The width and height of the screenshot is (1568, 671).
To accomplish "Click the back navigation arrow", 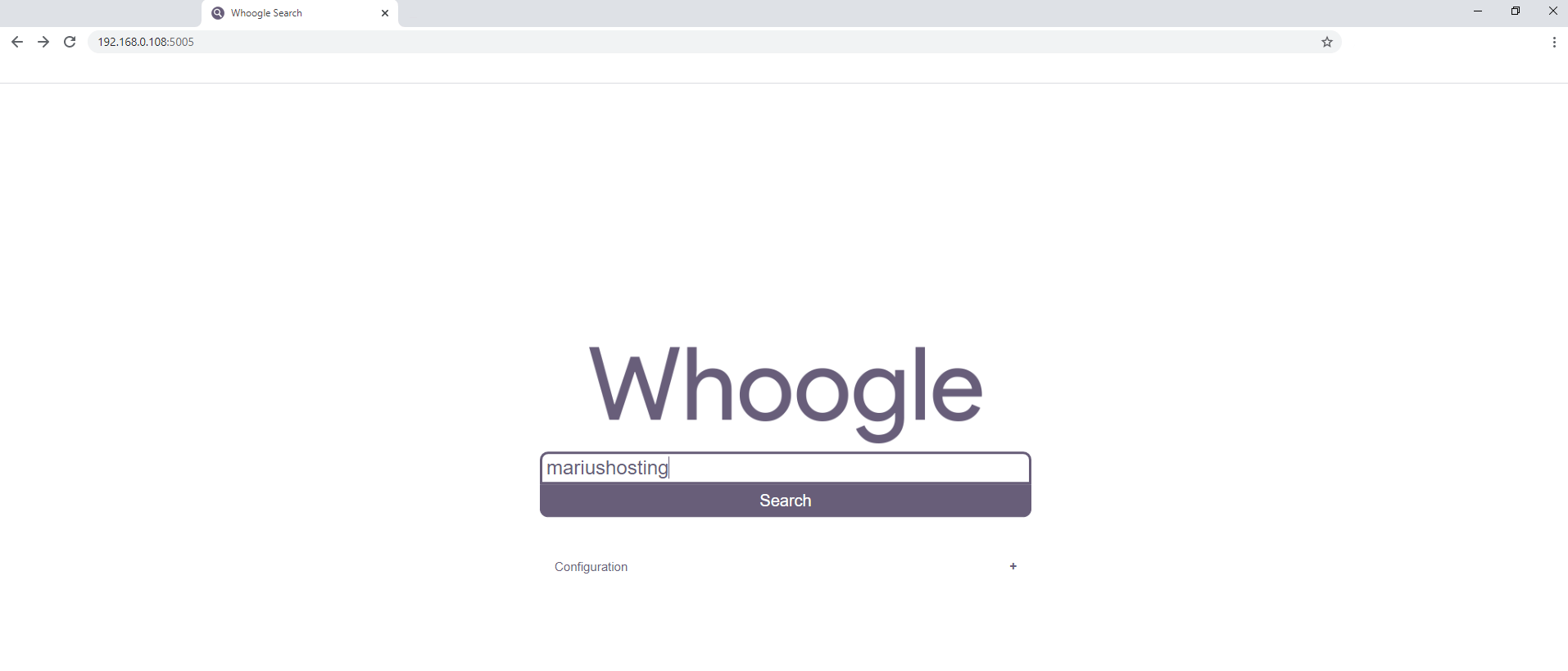I will pyautogui.click(x=16, y=42).
